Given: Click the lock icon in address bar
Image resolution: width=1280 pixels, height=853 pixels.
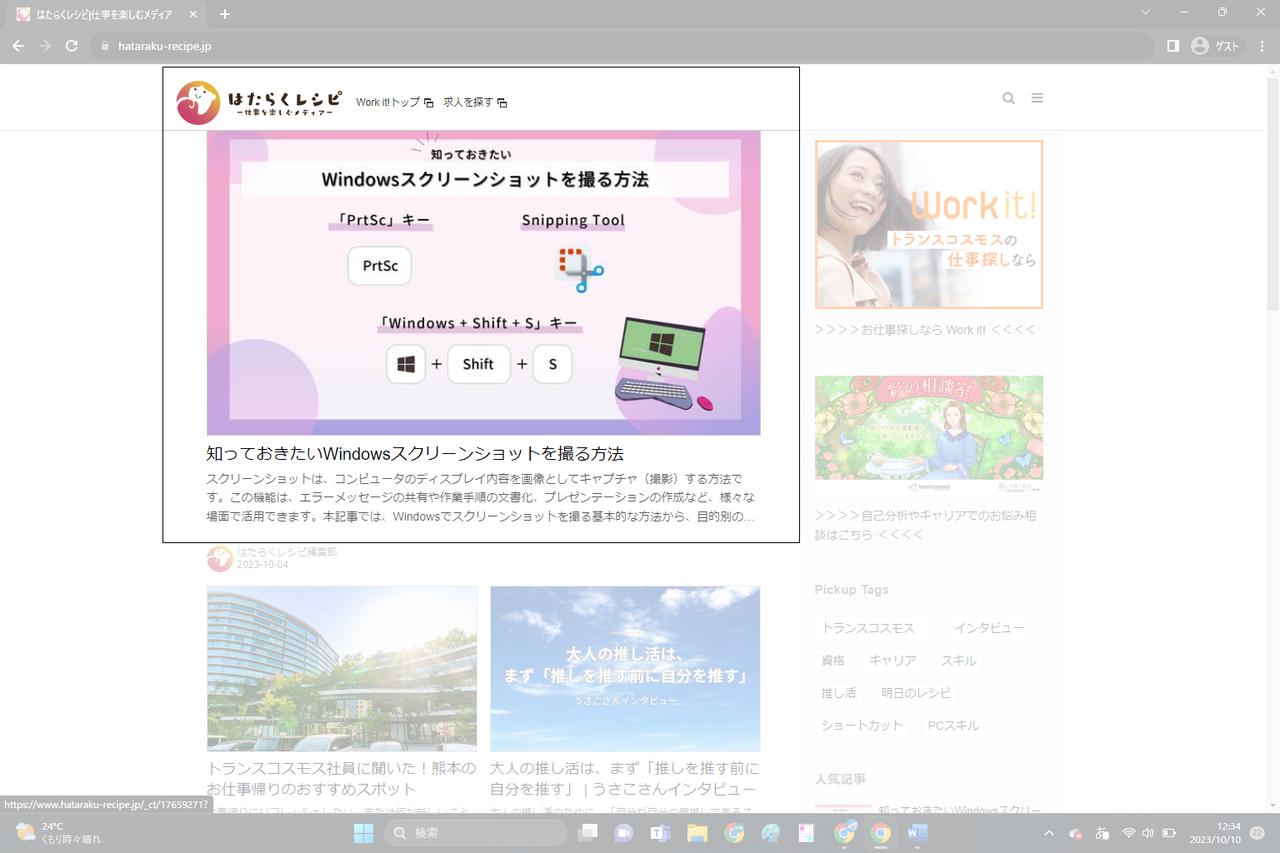Looking at the screenshot, I should tap(104, 46).
